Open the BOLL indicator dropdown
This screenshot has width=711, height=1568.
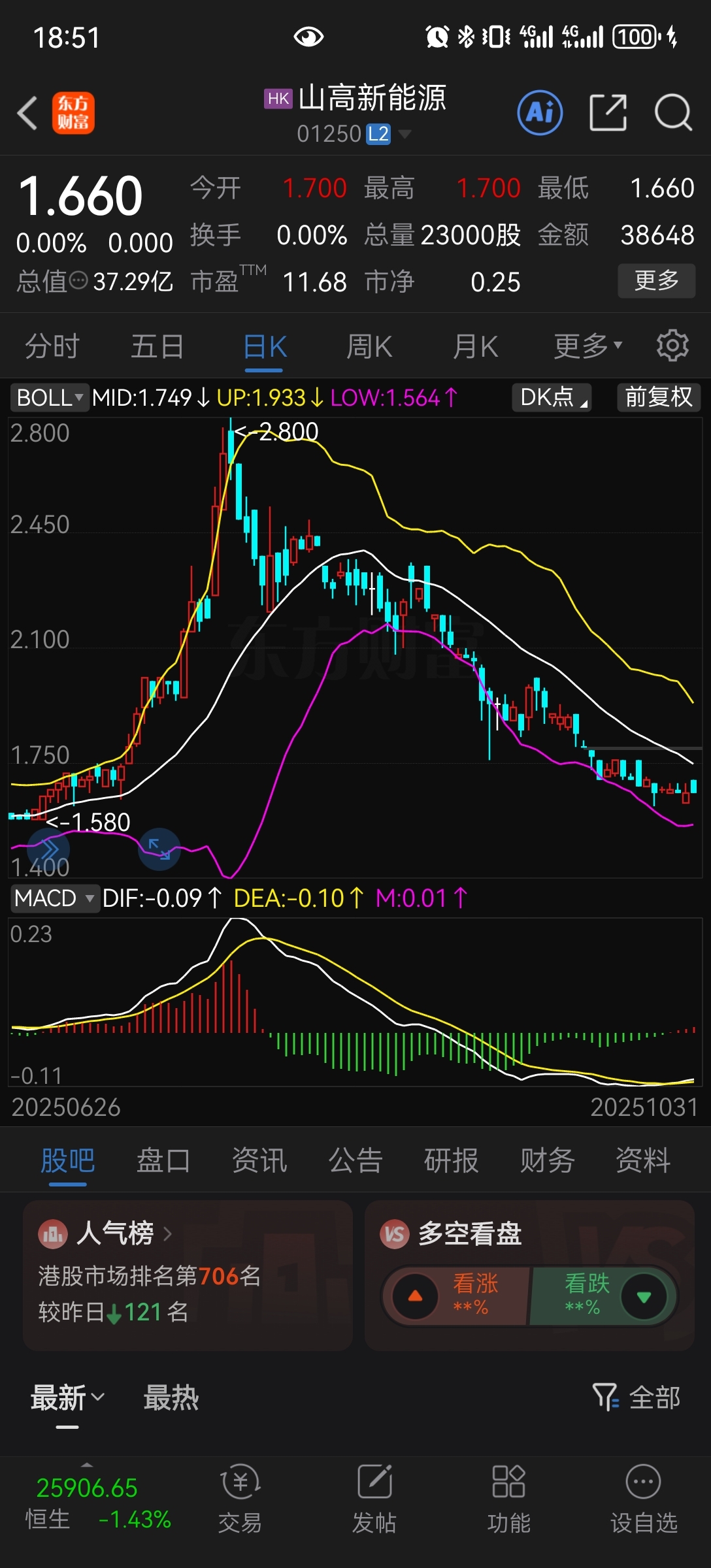click(50, 397)
